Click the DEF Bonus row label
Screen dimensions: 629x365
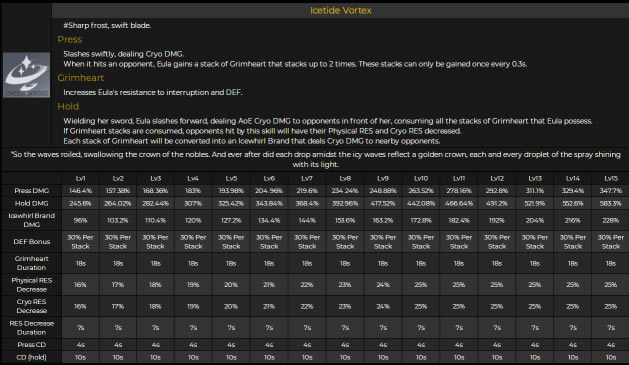[32, 241]
